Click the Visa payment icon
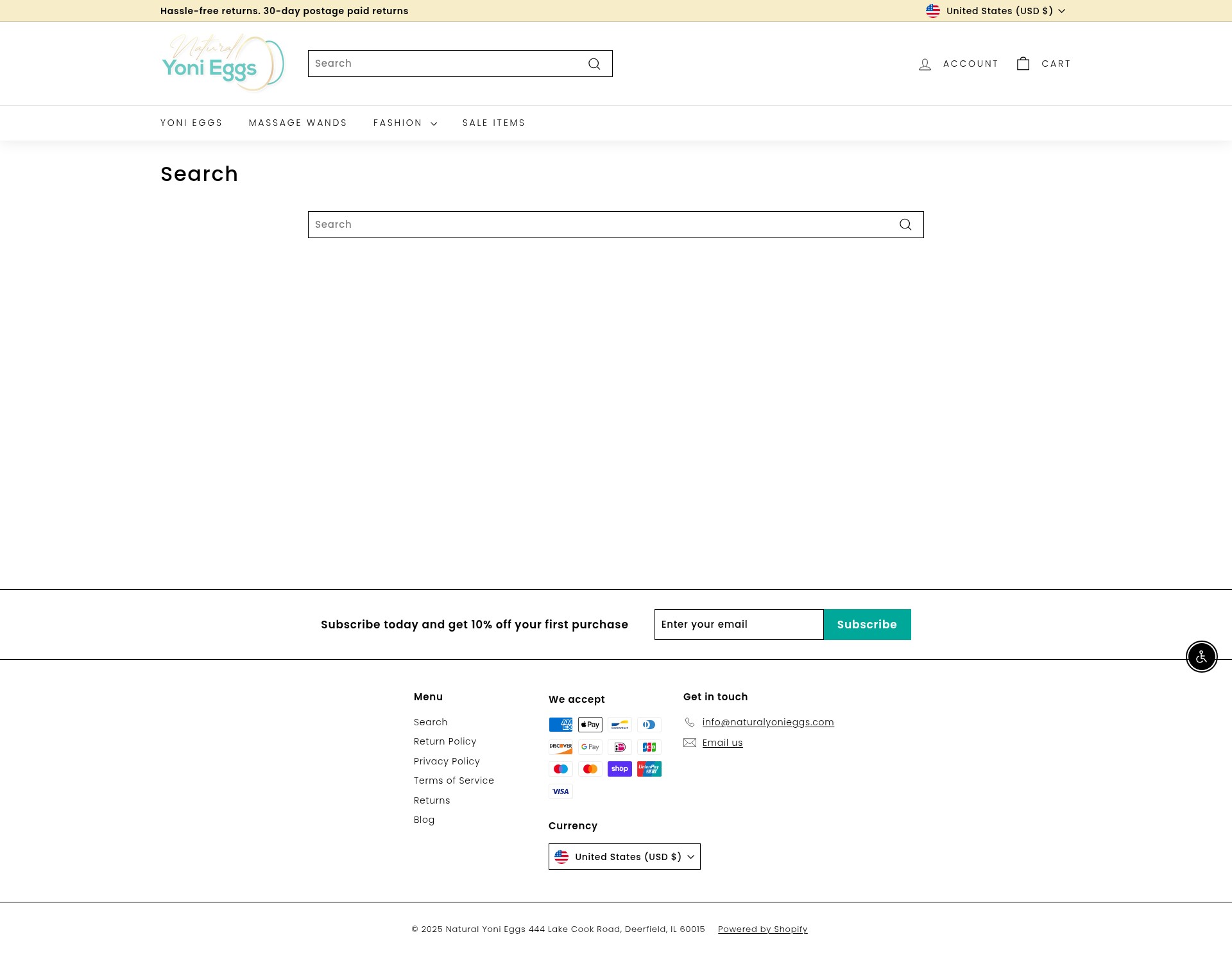1232x957 pixels. click(x=561, y=791)
